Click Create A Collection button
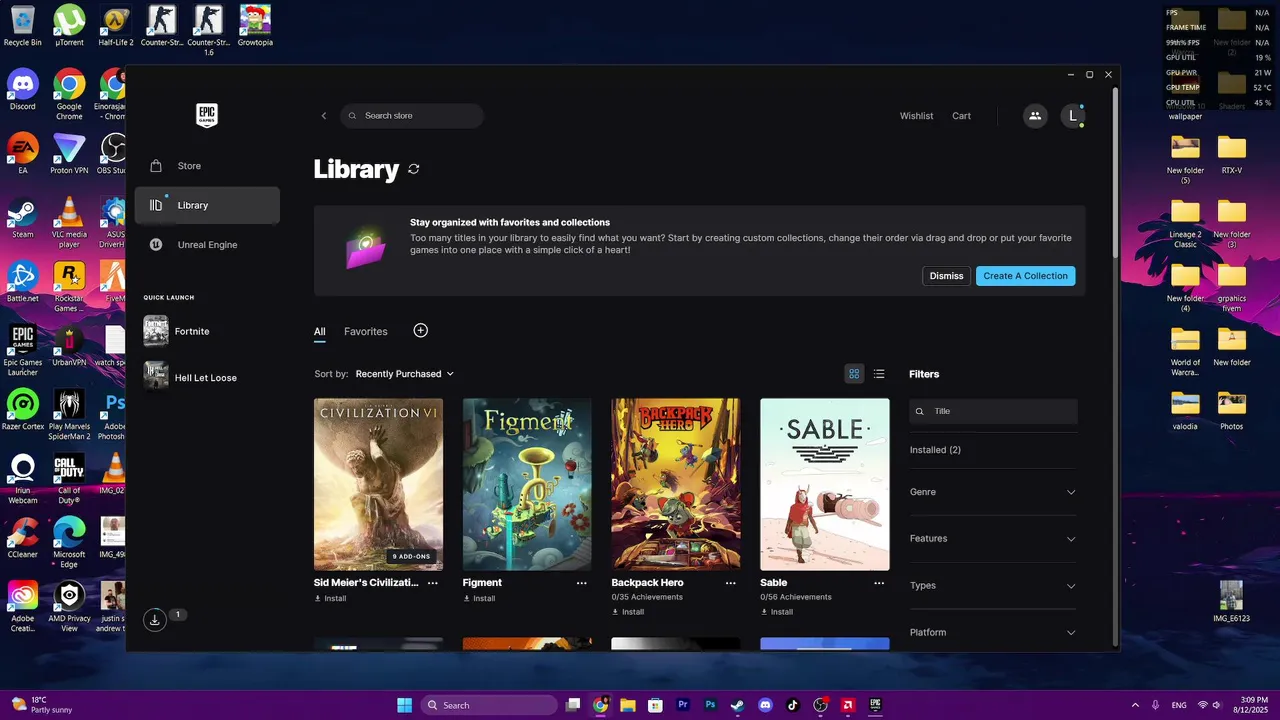This screenshot has height=720, width=1280. click(1025, 276)
